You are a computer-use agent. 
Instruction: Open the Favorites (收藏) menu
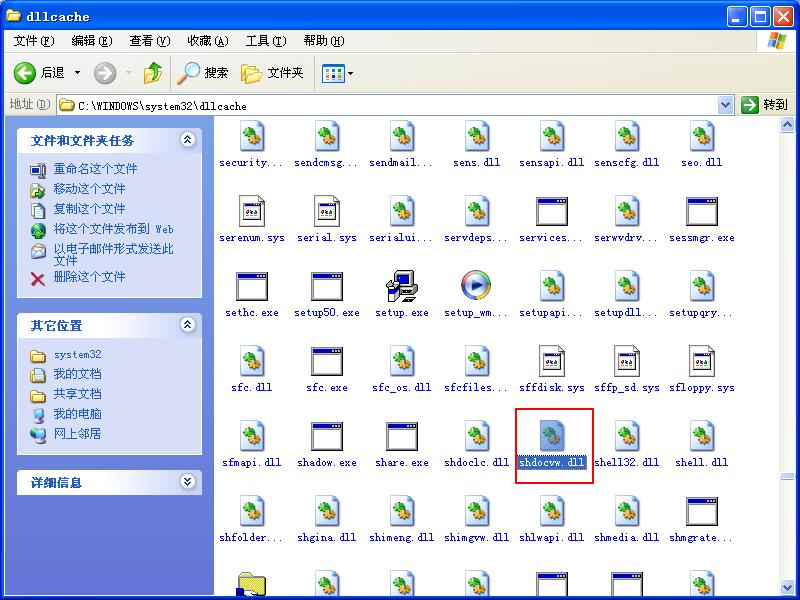[208, 41]
